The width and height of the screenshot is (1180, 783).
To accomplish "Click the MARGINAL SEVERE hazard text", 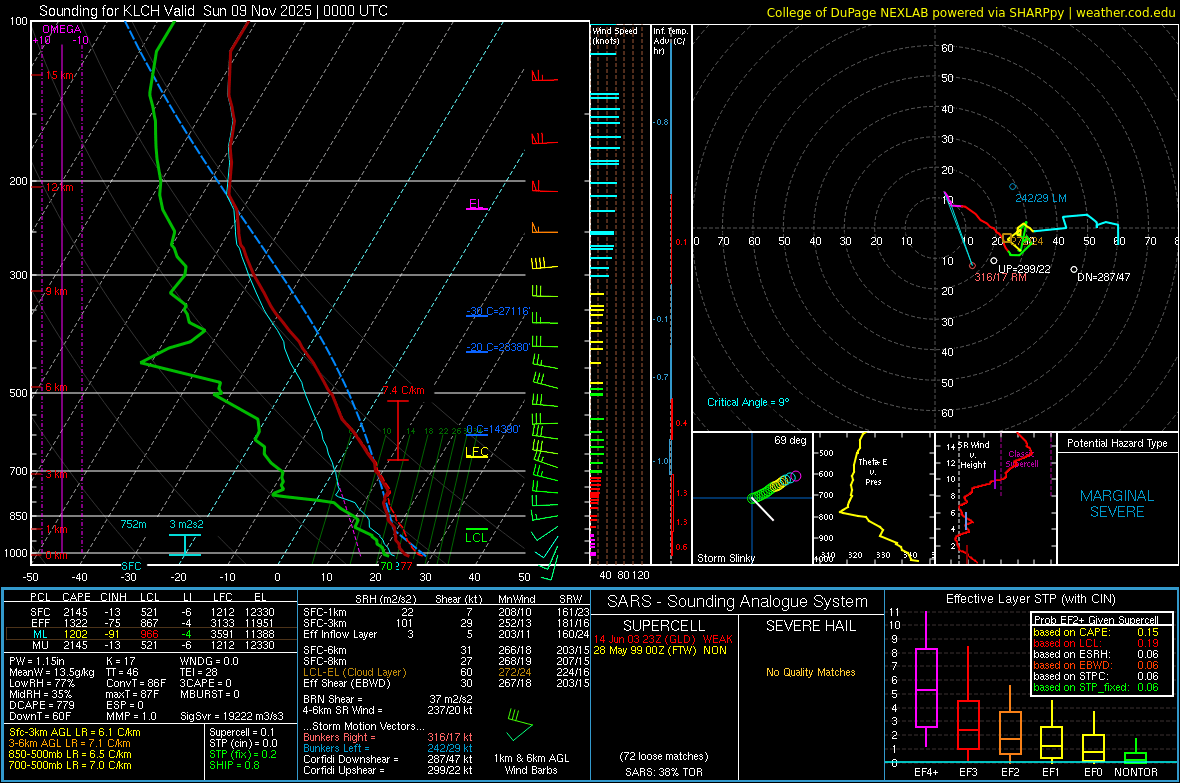I will pos(1117,504).
